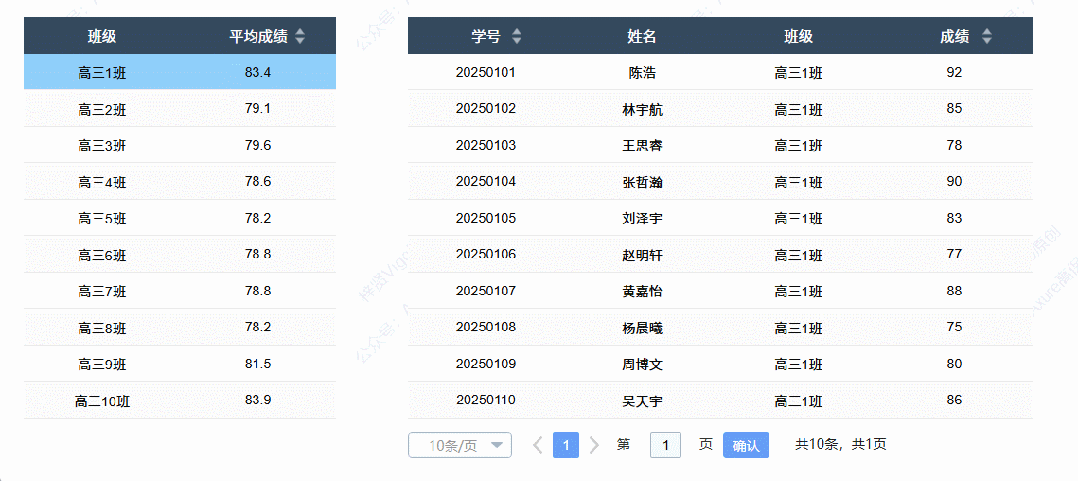
Task: Select the 高三6班 class row
Action: click(x=180, y=255)
